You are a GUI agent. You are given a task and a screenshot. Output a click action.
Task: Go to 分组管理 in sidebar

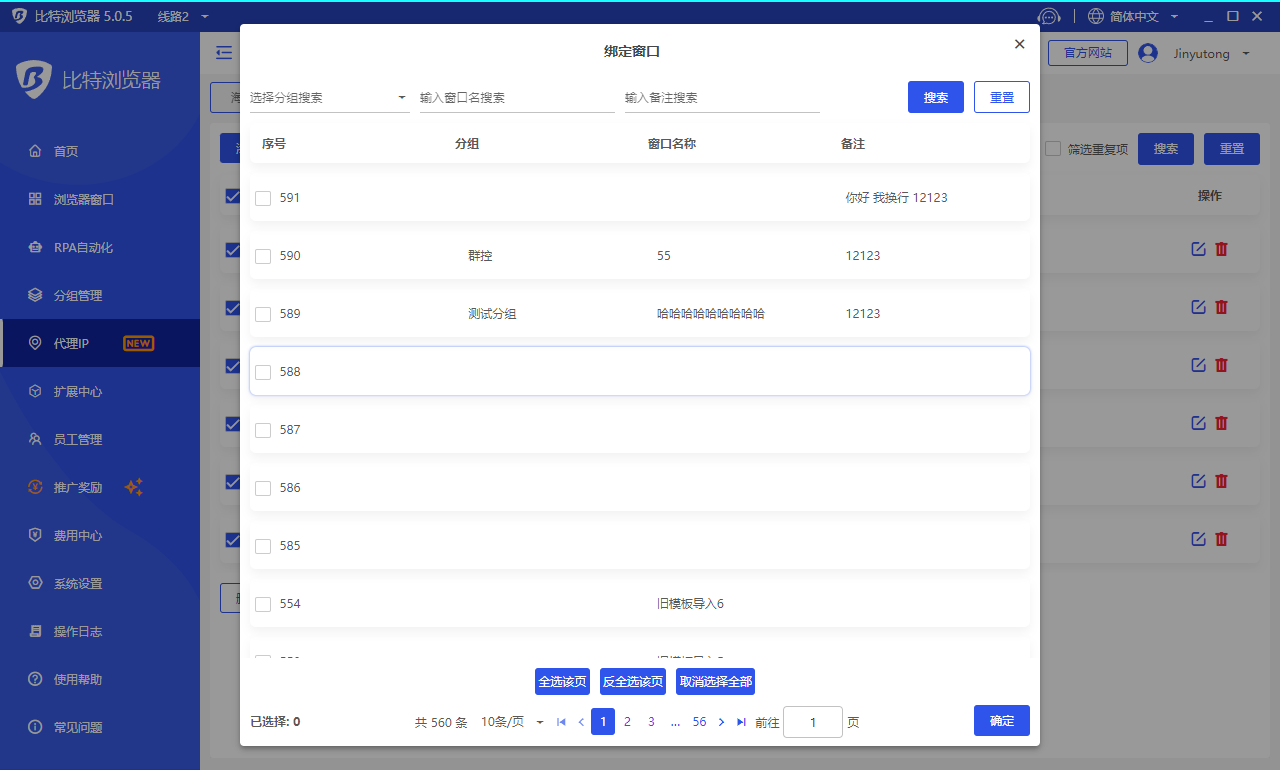[x=78, y=295]
